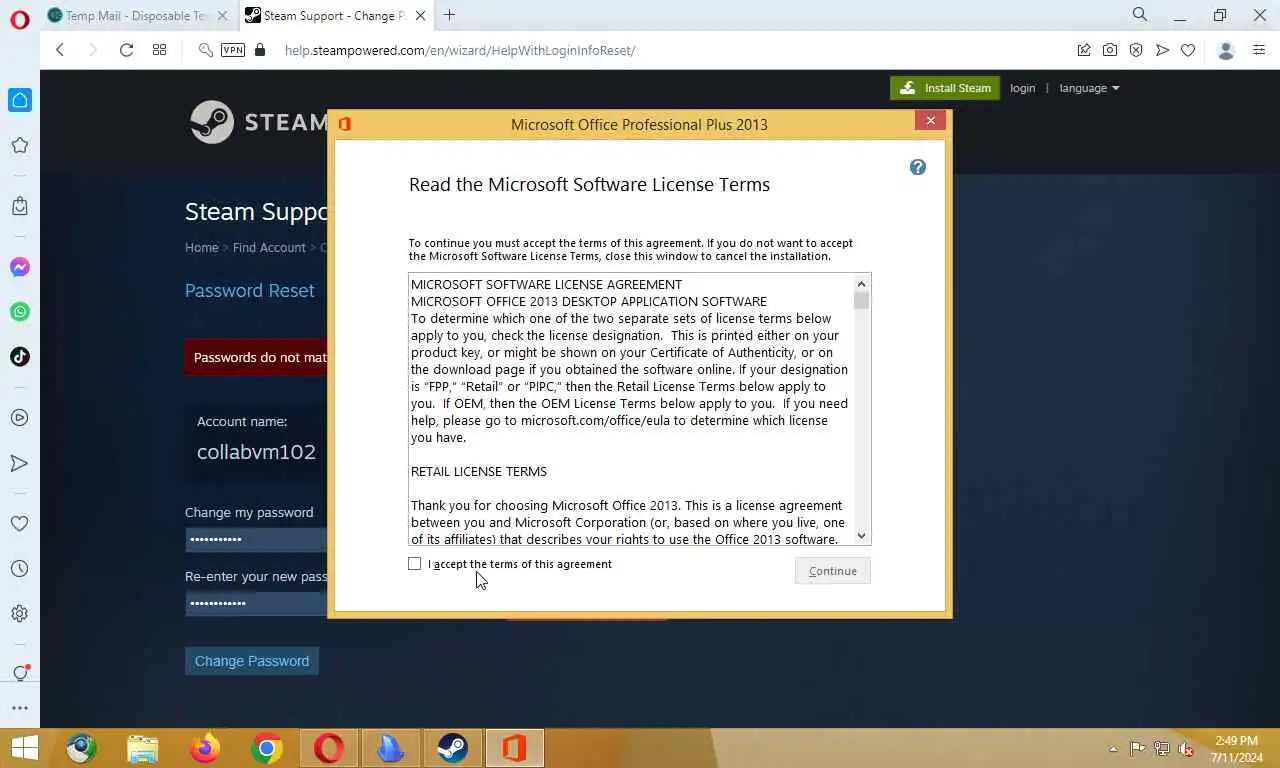View site security lock info
This screenshot has height=768, width=1280.
[x=260, y=50]
